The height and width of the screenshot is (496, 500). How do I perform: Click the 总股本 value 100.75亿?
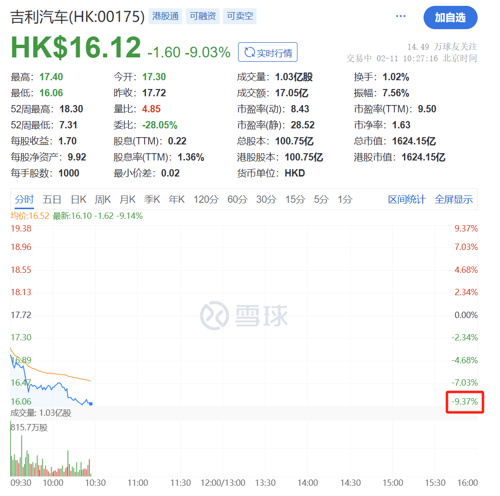[x=294, y=141]
